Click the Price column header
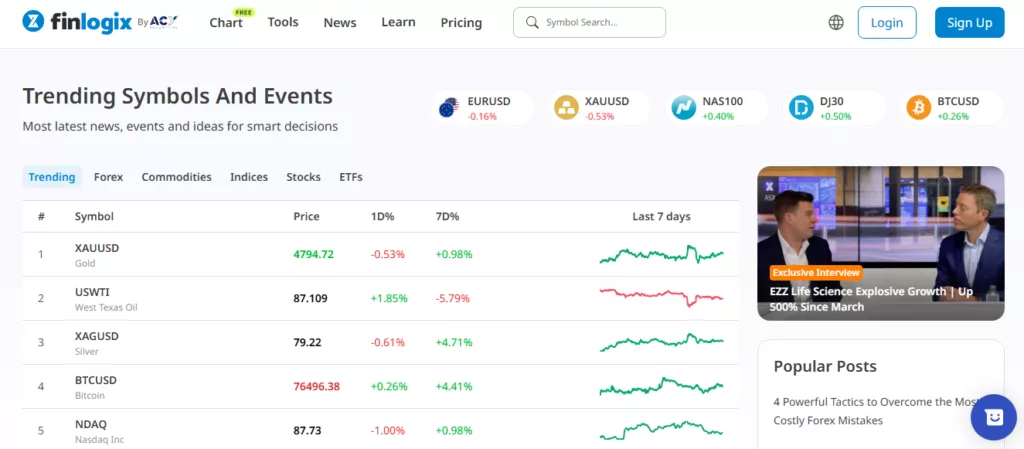This screenshot has width=1024, height=449. [306, 217]
